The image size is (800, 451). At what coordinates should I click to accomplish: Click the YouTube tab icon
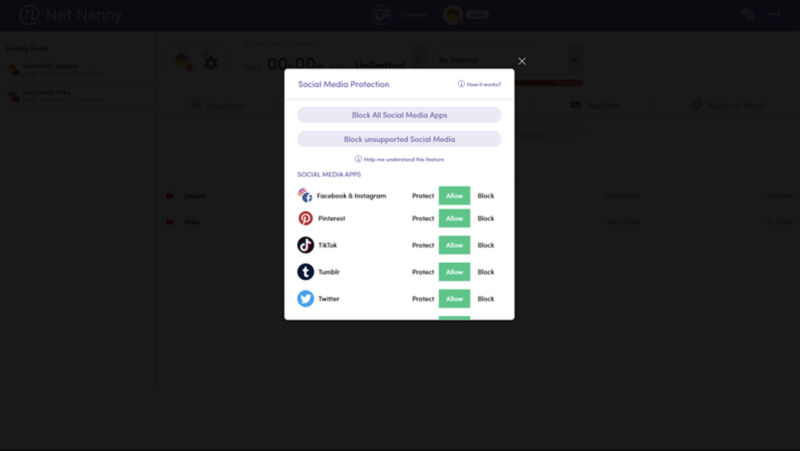pyautogui.click(x=576, y=105)
